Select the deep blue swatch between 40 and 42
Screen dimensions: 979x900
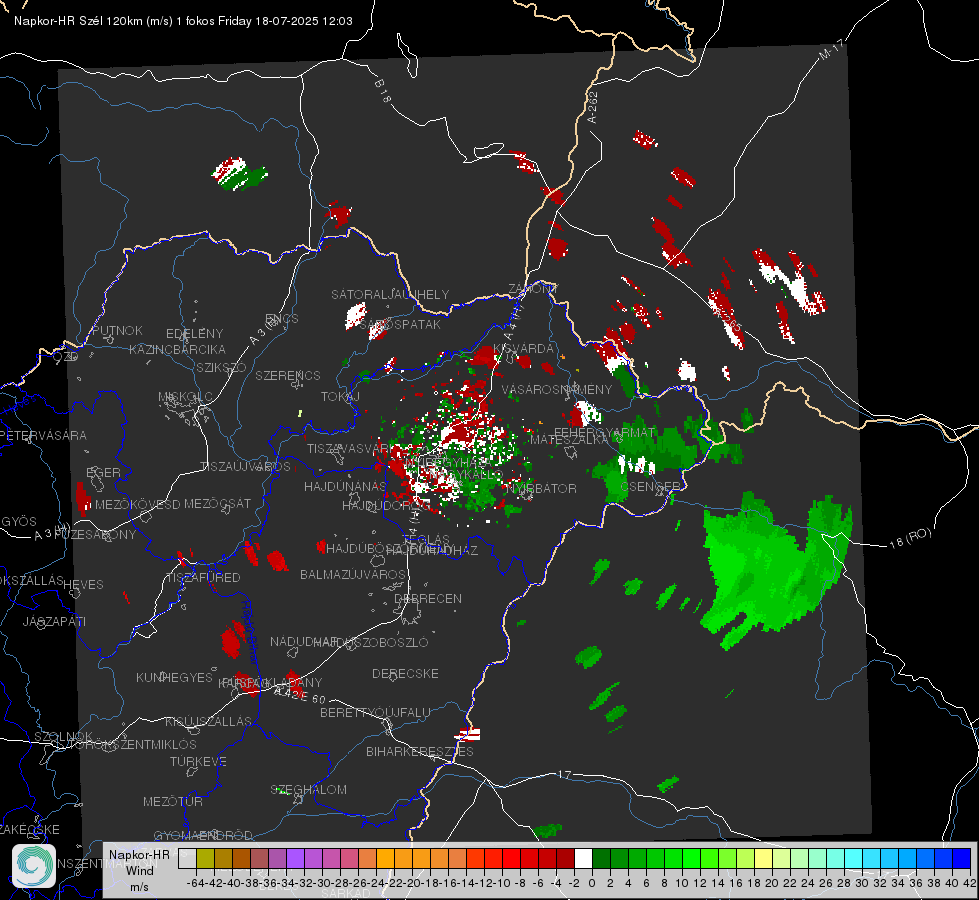point(962,858)
